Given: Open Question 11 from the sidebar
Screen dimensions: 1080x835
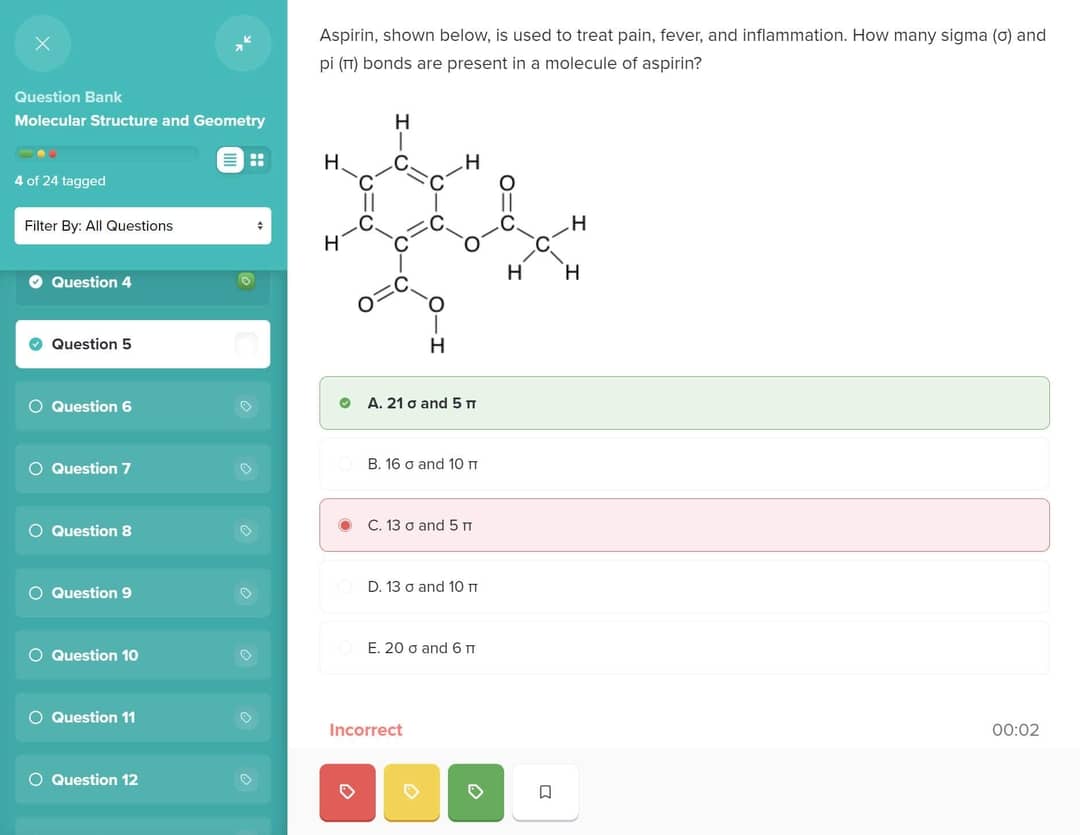Looking at the screenshot, I should click(120, 717).
